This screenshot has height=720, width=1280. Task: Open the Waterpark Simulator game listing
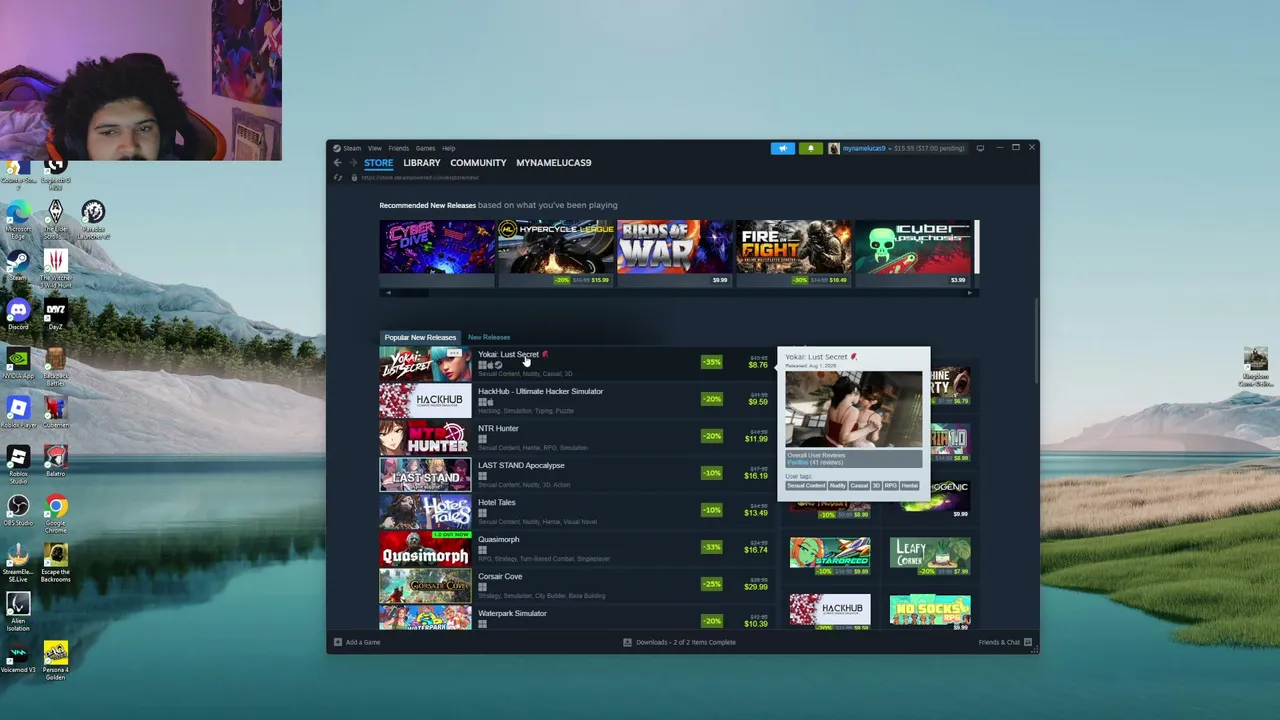576,619
